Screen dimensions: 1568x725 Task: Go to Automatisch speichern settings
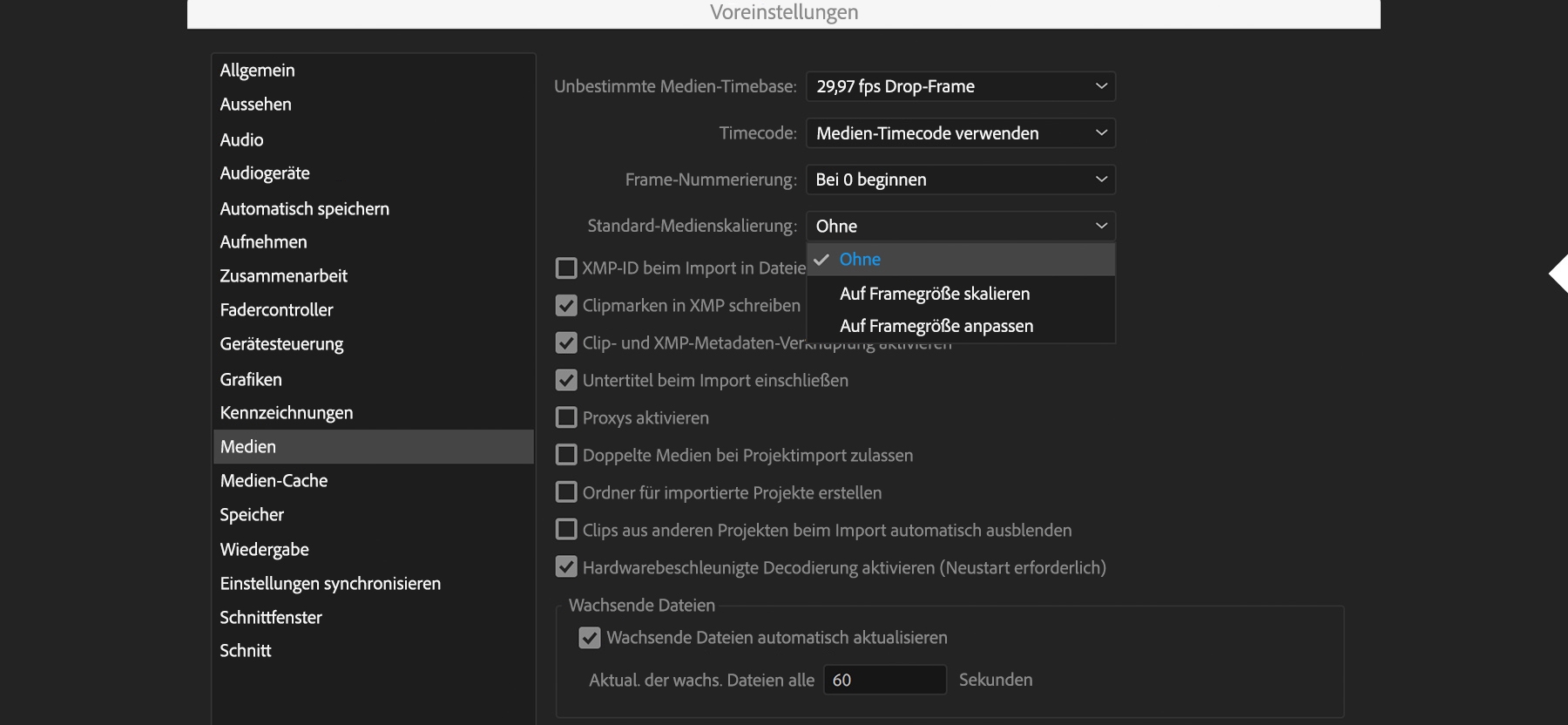(305, 208)
